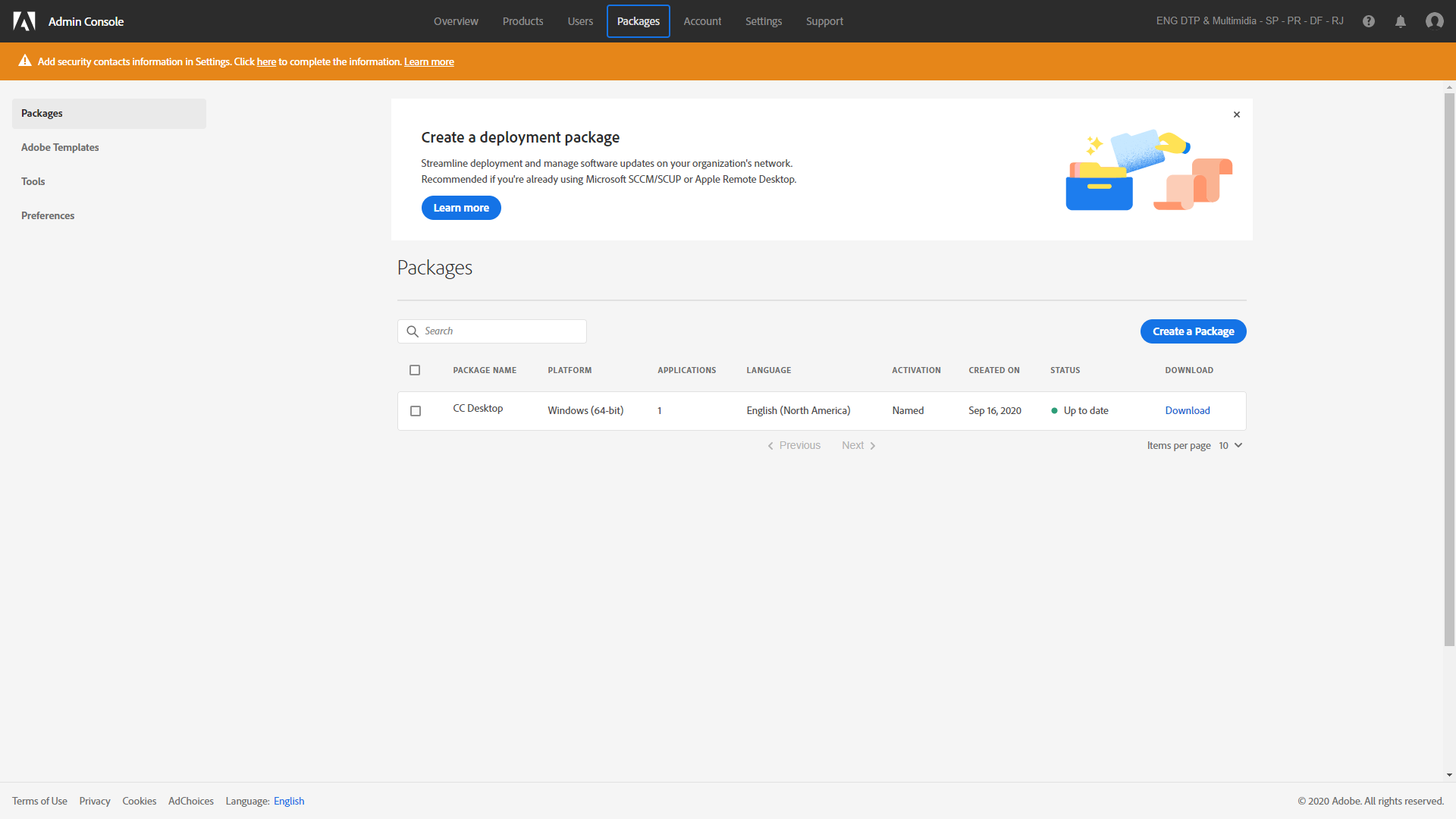Viewport: 1456px width, 819px height.
Task: Click the search magnifier icon in Packages
Action: coord(412,331)
